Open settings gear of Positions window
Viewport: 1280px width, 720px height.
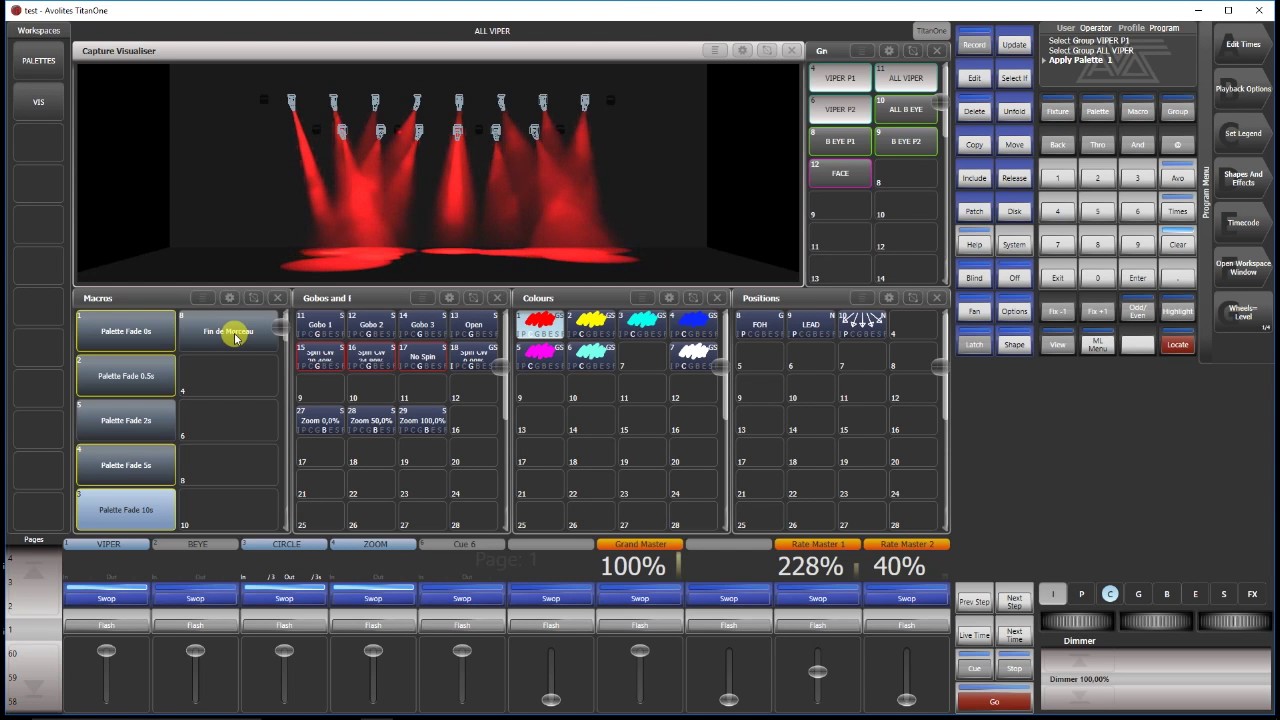[x=888, y=298]
